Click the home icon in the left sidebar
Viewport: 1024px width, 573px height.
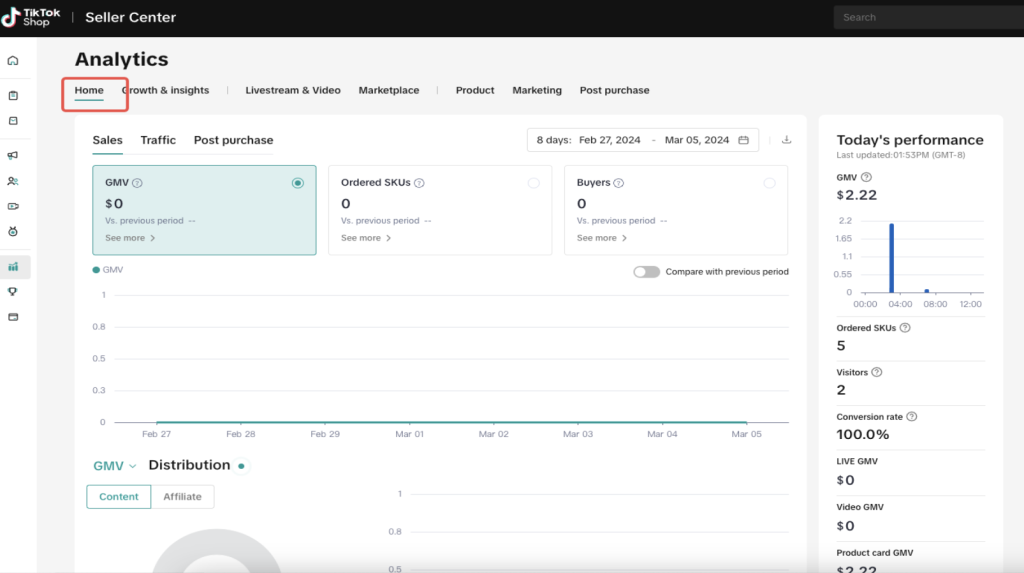(13, 60)
